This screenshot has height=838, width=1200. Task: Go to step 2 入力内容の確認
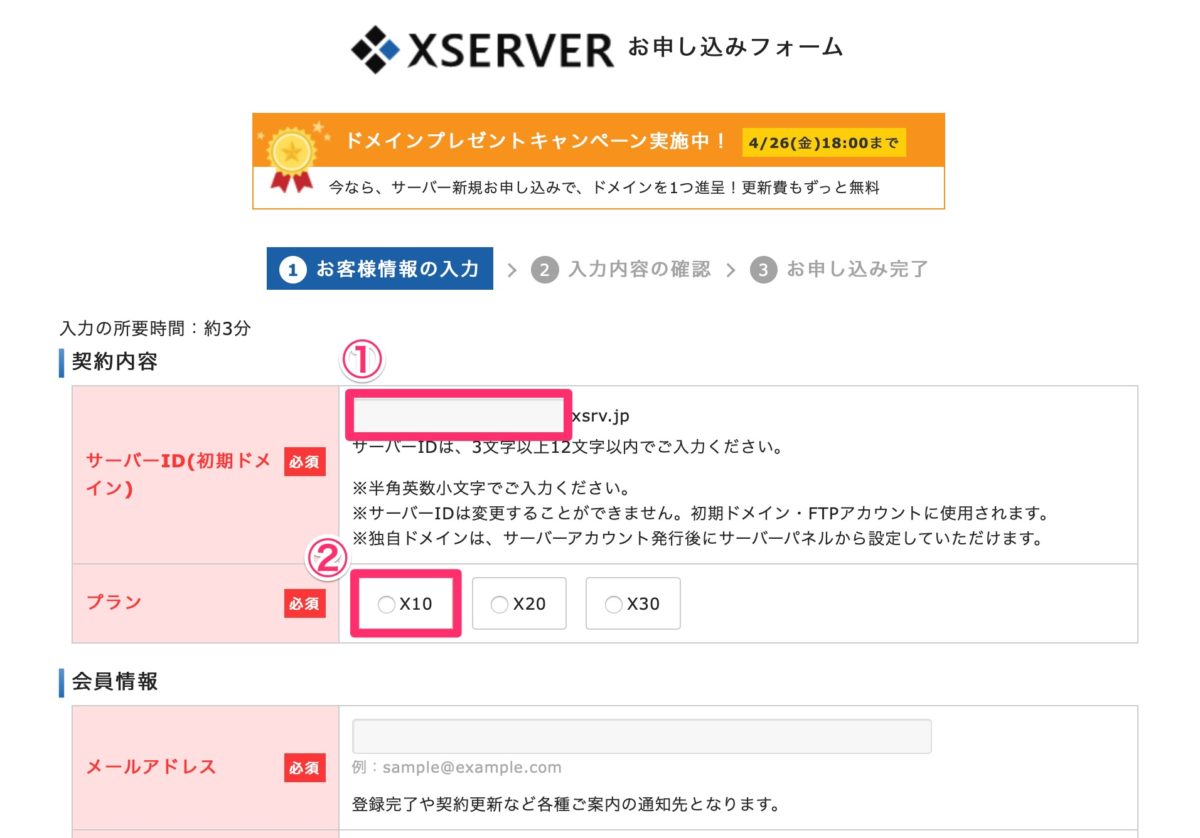(x=621, y=270)
